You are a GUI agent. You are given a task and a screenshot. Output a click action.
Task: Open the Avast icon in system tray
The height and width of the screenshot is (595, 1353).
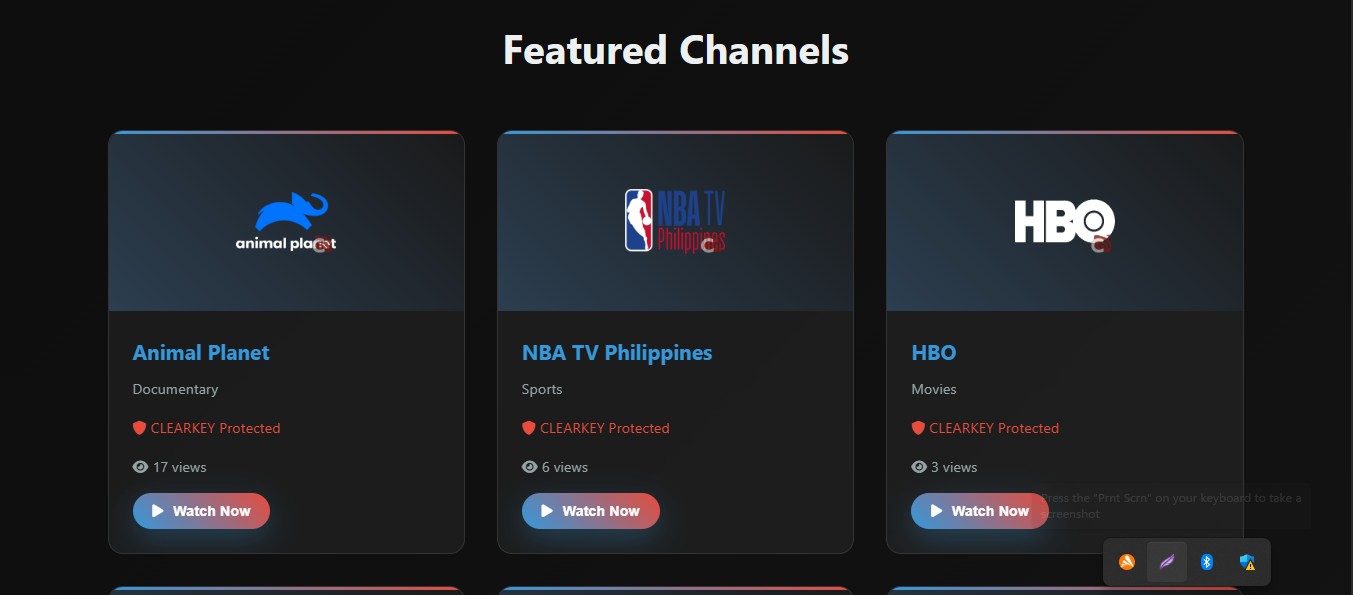click(x=1127, y=562)
